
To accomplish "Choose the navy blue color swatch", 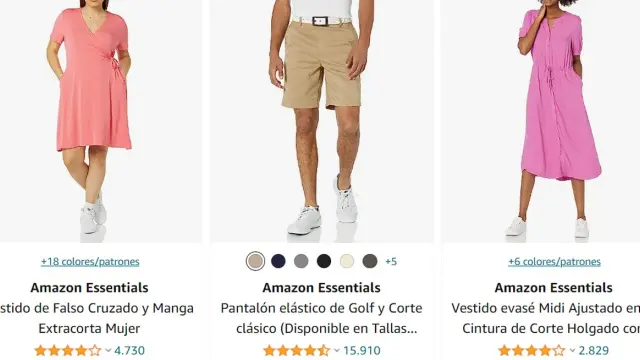I will click(x=278, y=261).
